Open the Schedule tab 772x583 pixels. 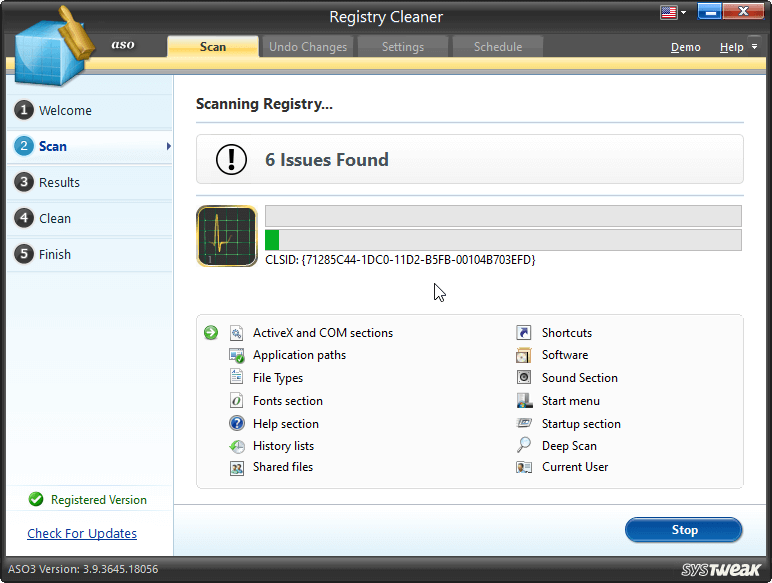click(x=498, y=47)
